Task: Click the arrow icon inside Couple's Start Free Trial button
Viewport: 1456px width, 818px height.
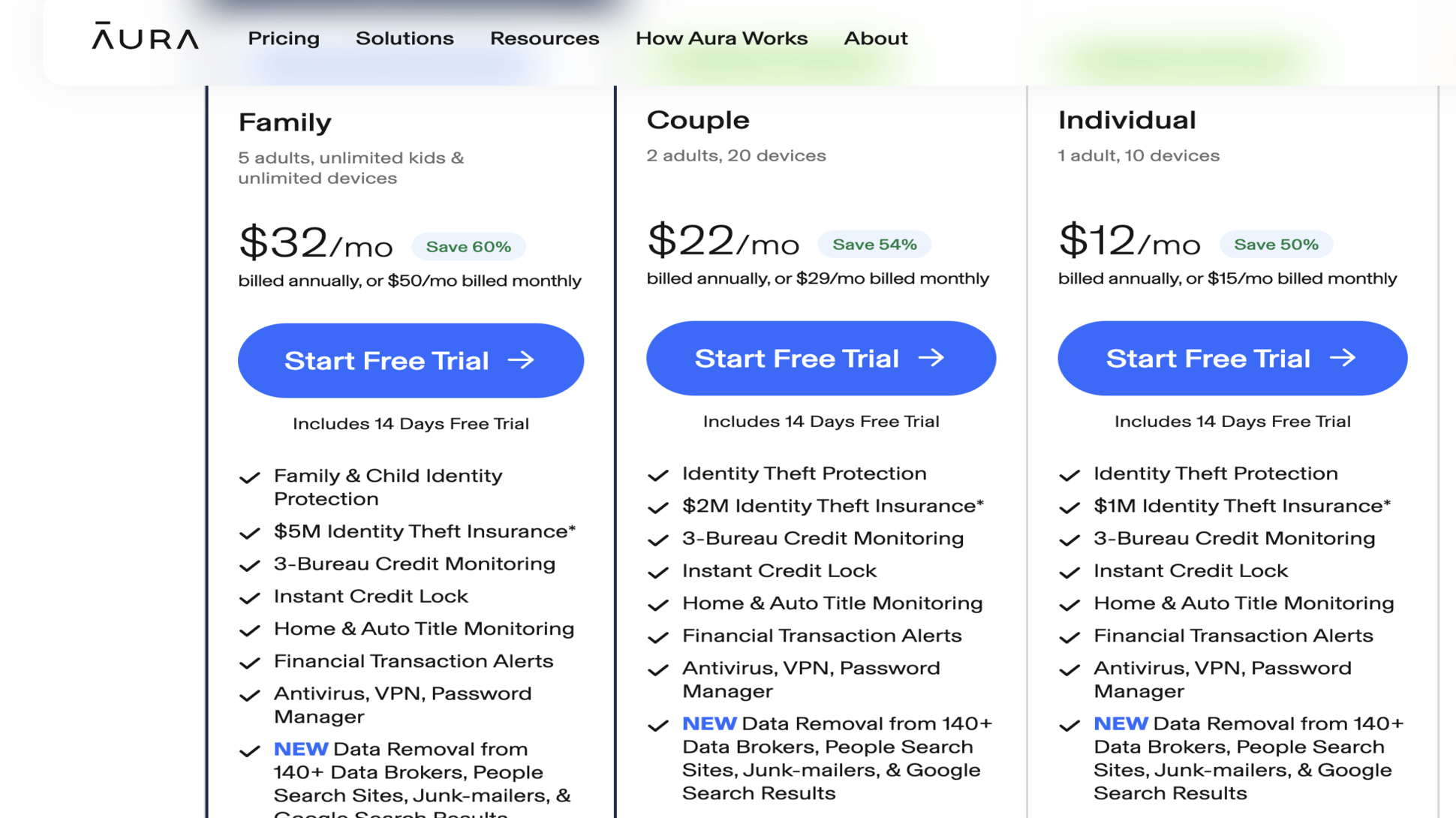Action: [933, 358]
